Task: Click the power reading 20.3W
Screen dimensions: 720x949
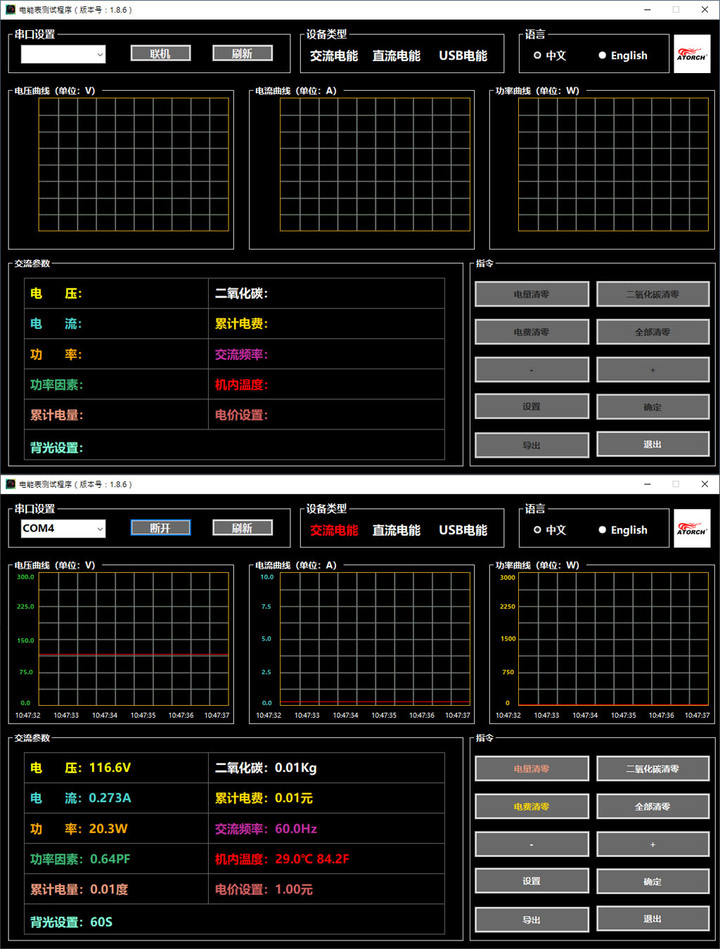Action: (108, 829)
